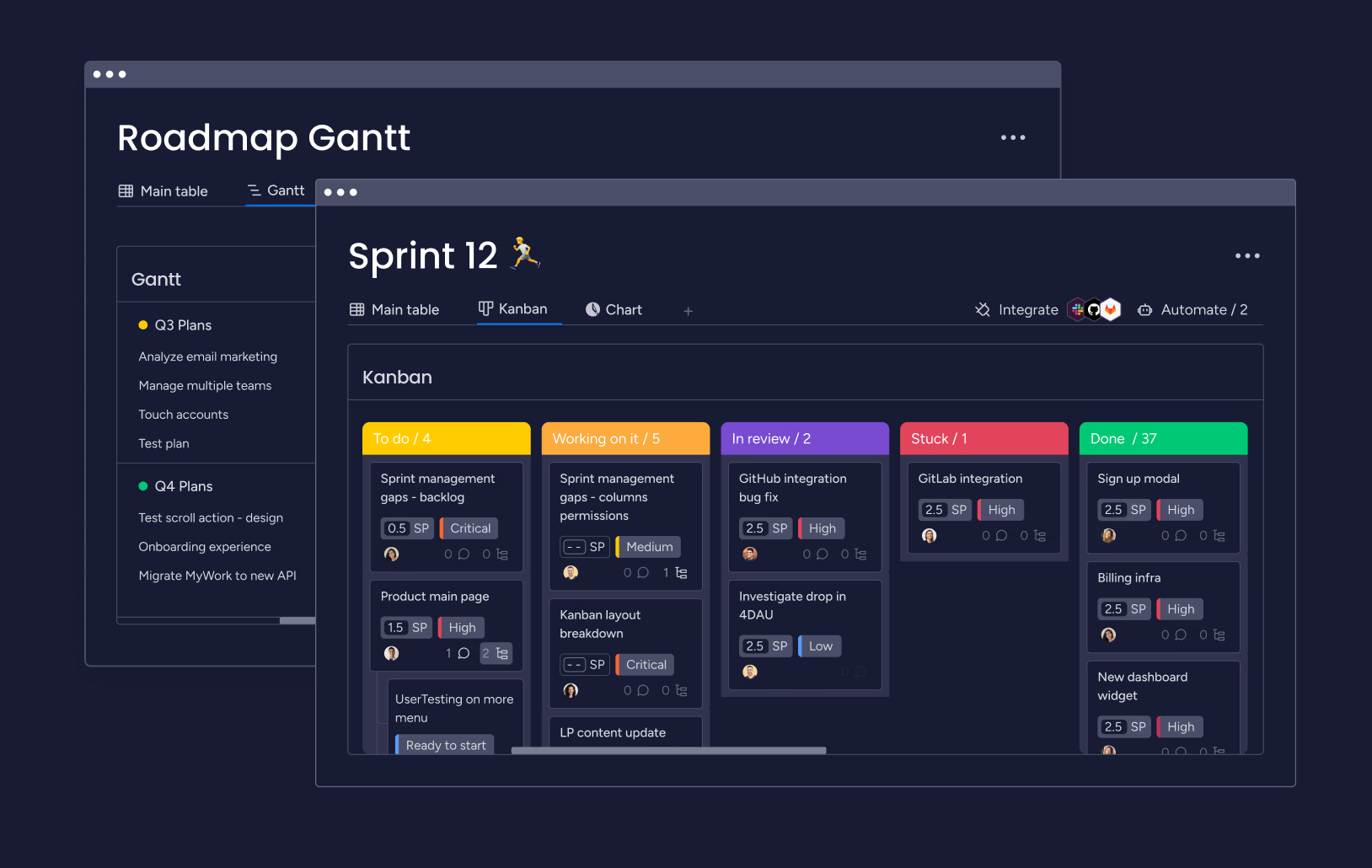Click the plus to add a new view
The image size is (1372, 868).
coord(689,311)
